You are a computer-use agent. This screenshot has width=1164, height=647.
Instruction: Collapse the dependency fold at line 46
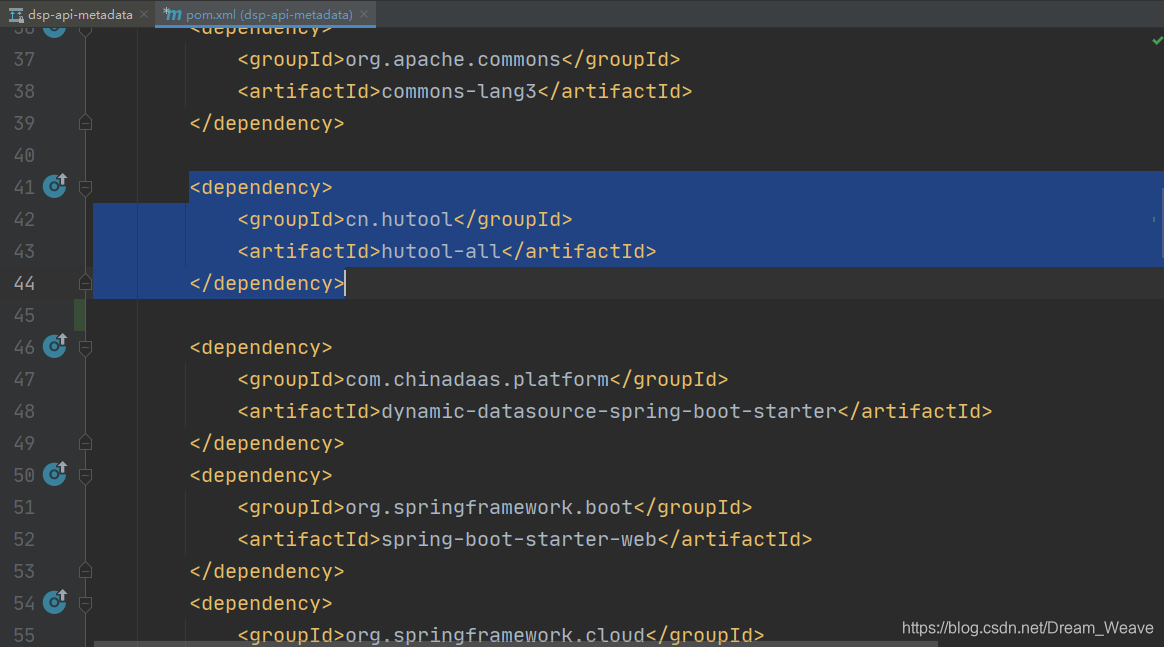pyautogui.click(x=85, y=347)
